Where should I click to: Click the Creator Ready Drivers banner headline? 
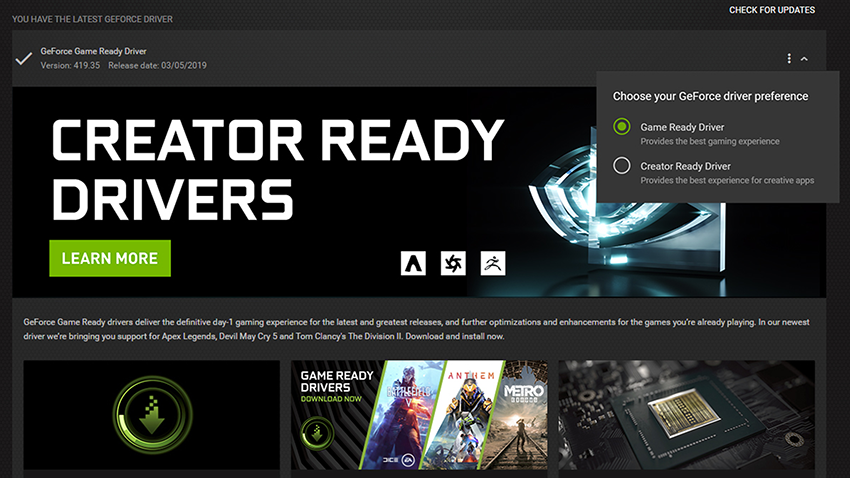278,168
